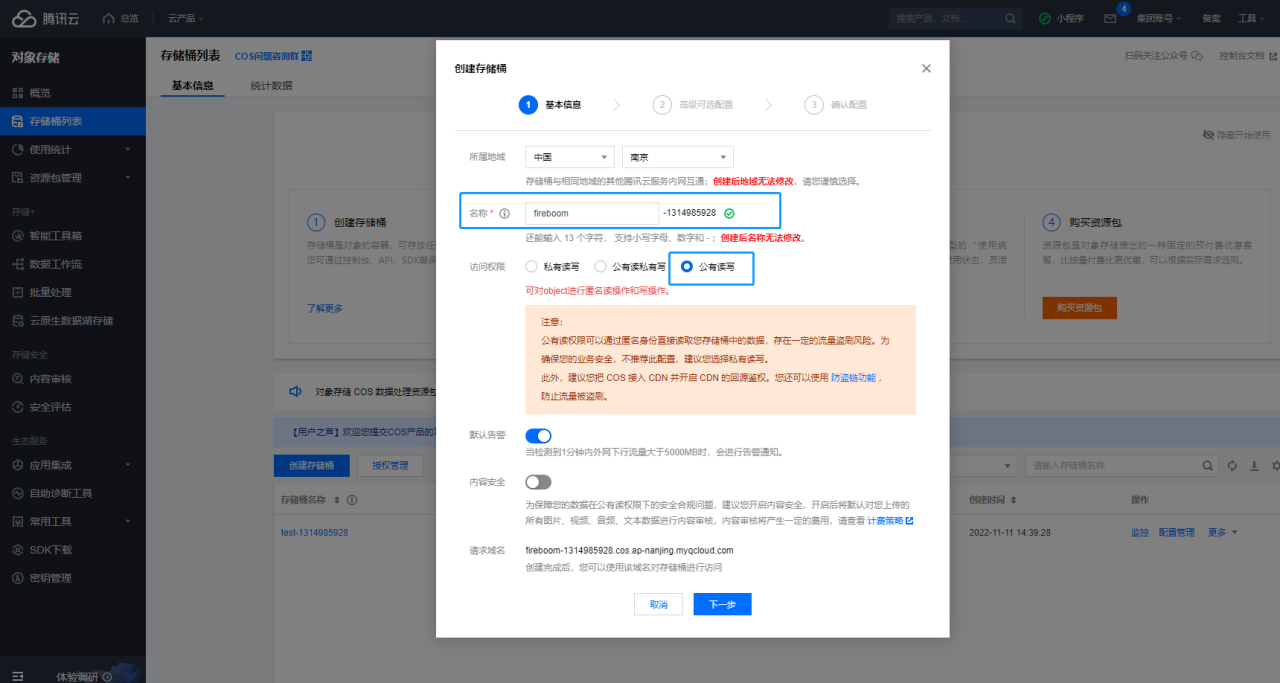
Task: Open the 南京 city dropdown
Action: tap(677, 157)
